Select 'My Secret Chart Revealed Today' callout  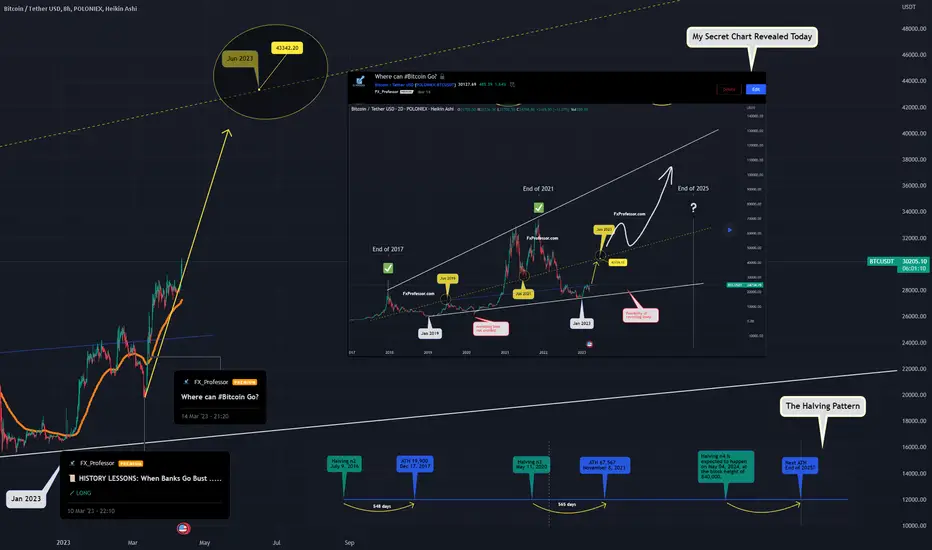(x=752, y=37)
